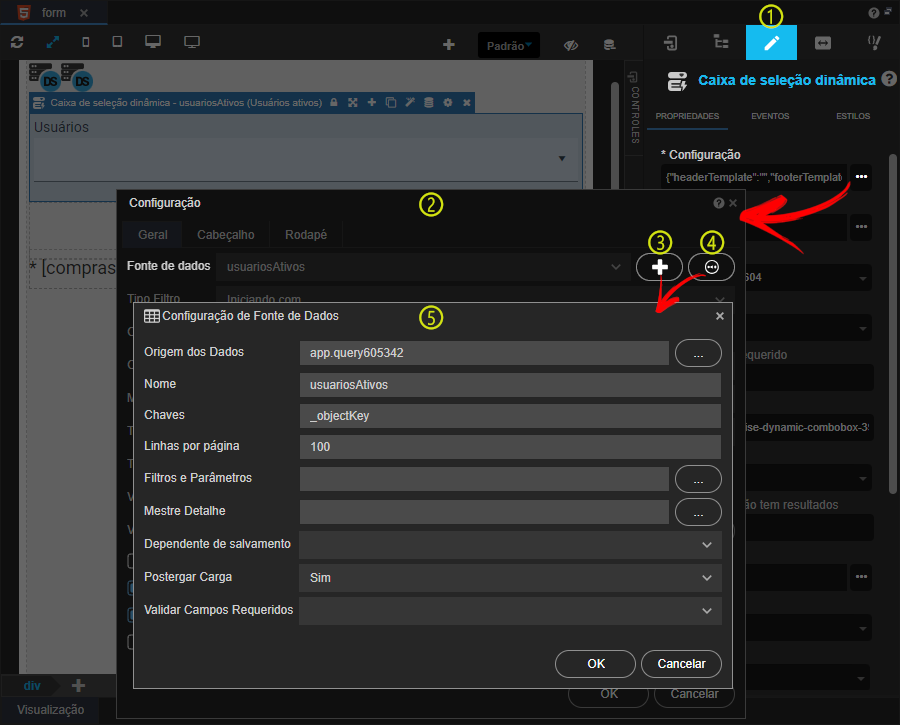Select the tablet viewport icon
Image resolution: width=900 pixels, height=725 pixels.
click(117, 41)
